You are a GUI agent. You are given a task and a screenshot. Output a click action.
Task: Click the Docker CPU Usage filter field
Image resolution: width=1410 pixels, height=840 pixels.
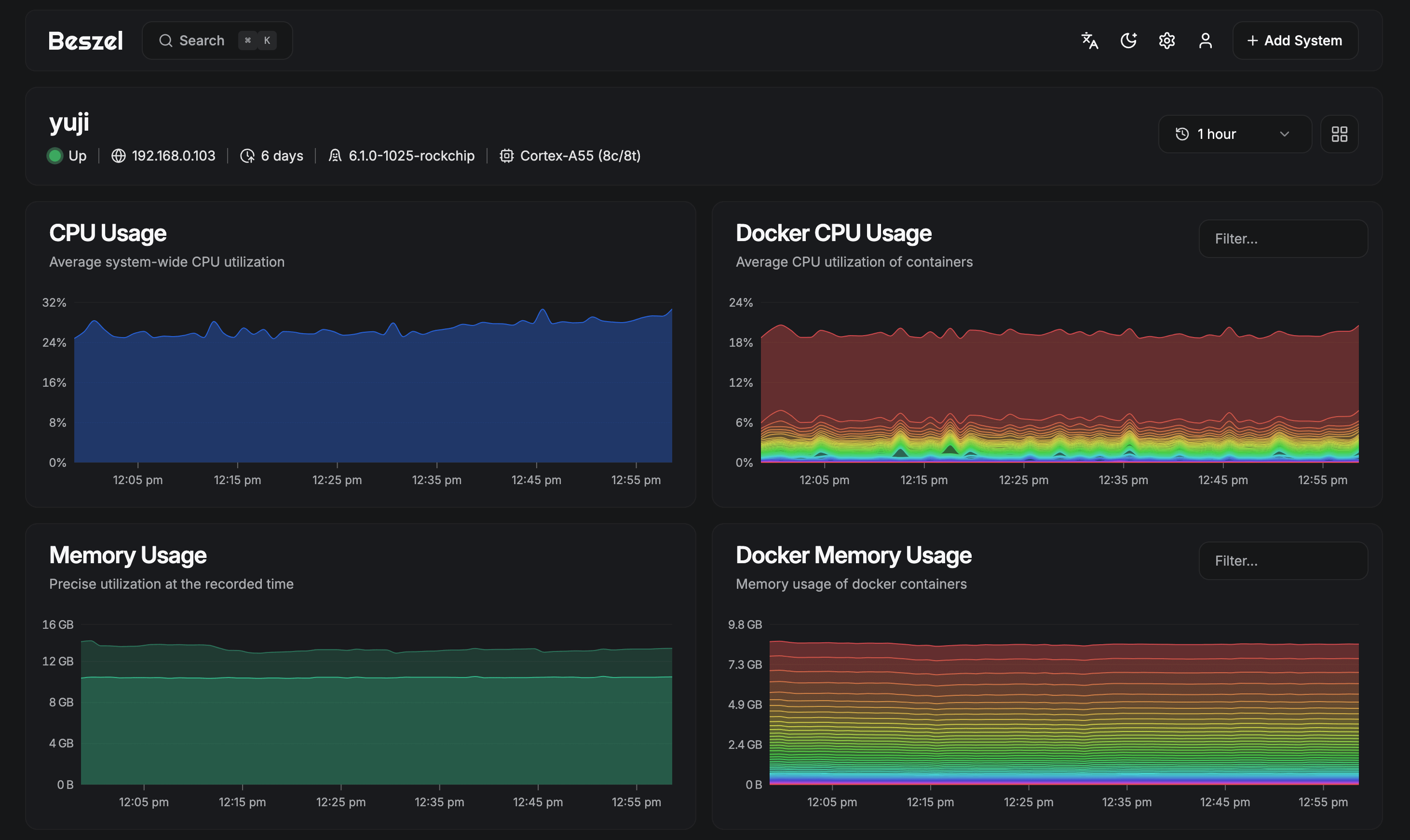(1283, 239)
